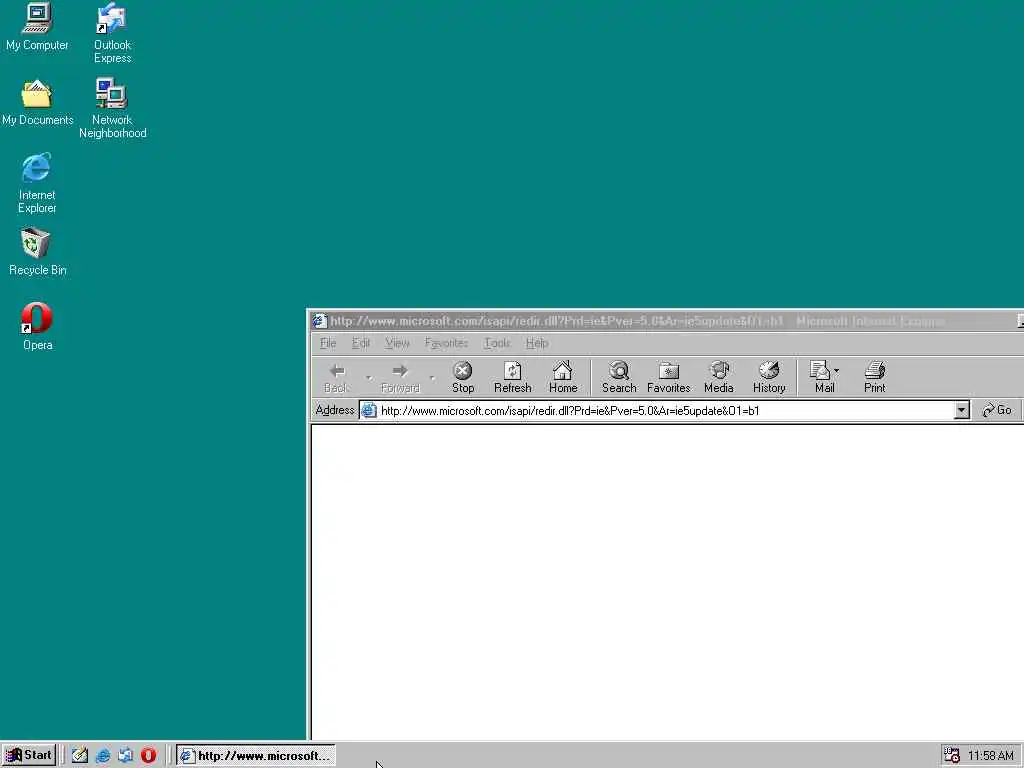Open the View menu
This screenshot has height=768, width=1024.
pyautogui.click(x=396, y=343)
